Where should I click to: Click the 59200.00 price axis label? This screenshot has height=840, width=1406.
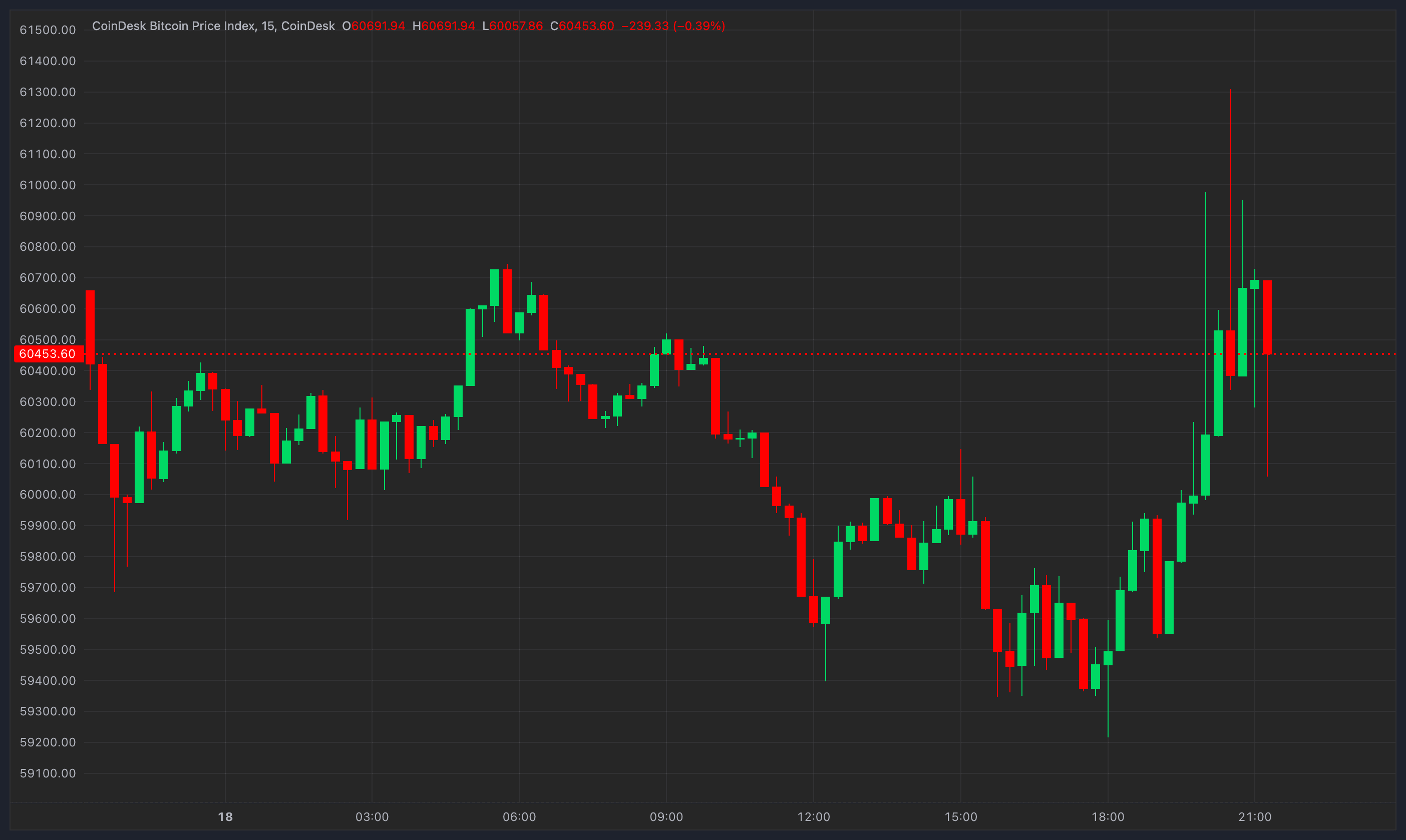click(x=48, y=742)
